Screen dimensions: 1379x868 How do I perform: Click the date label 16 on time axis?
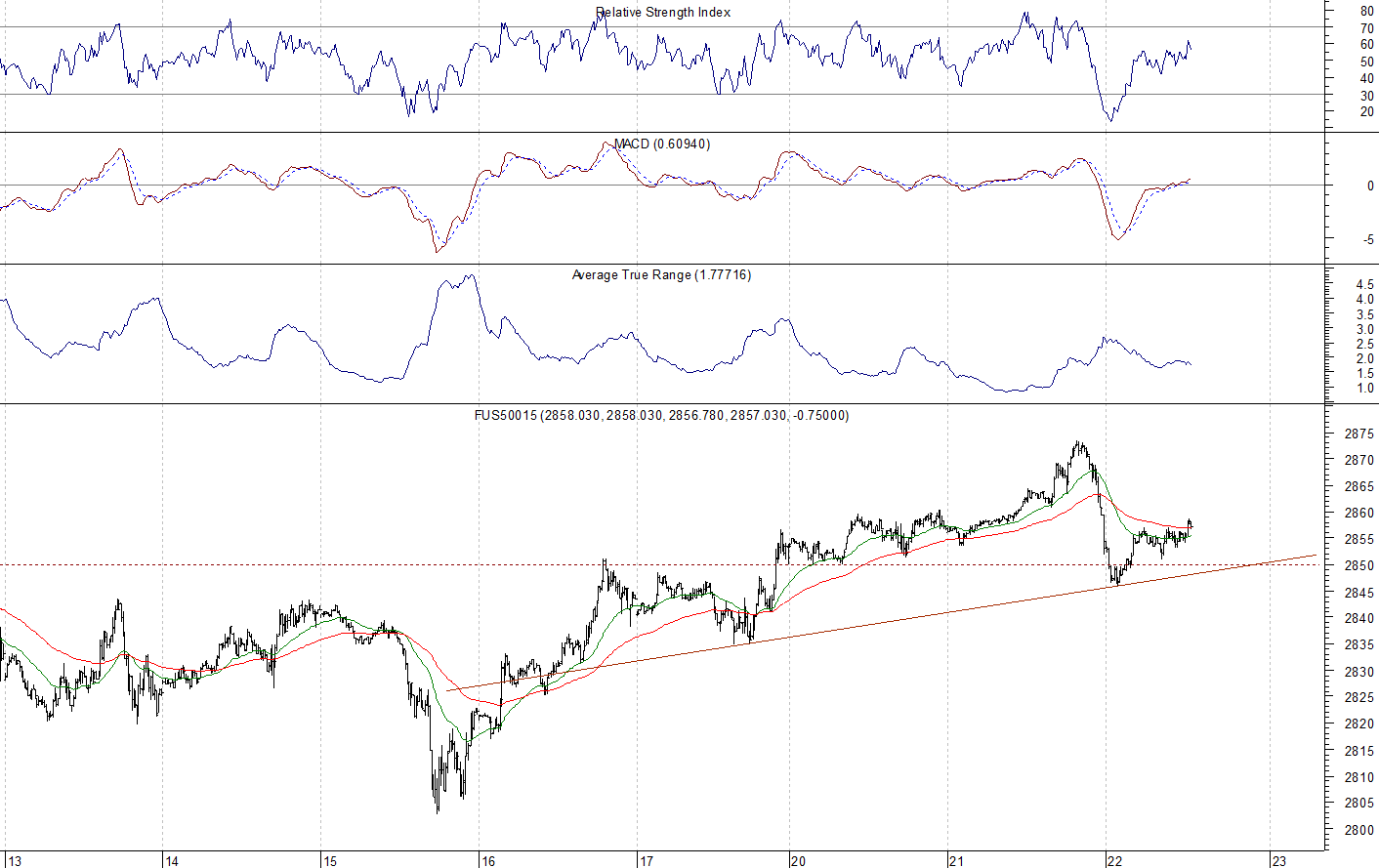(488, 861)
